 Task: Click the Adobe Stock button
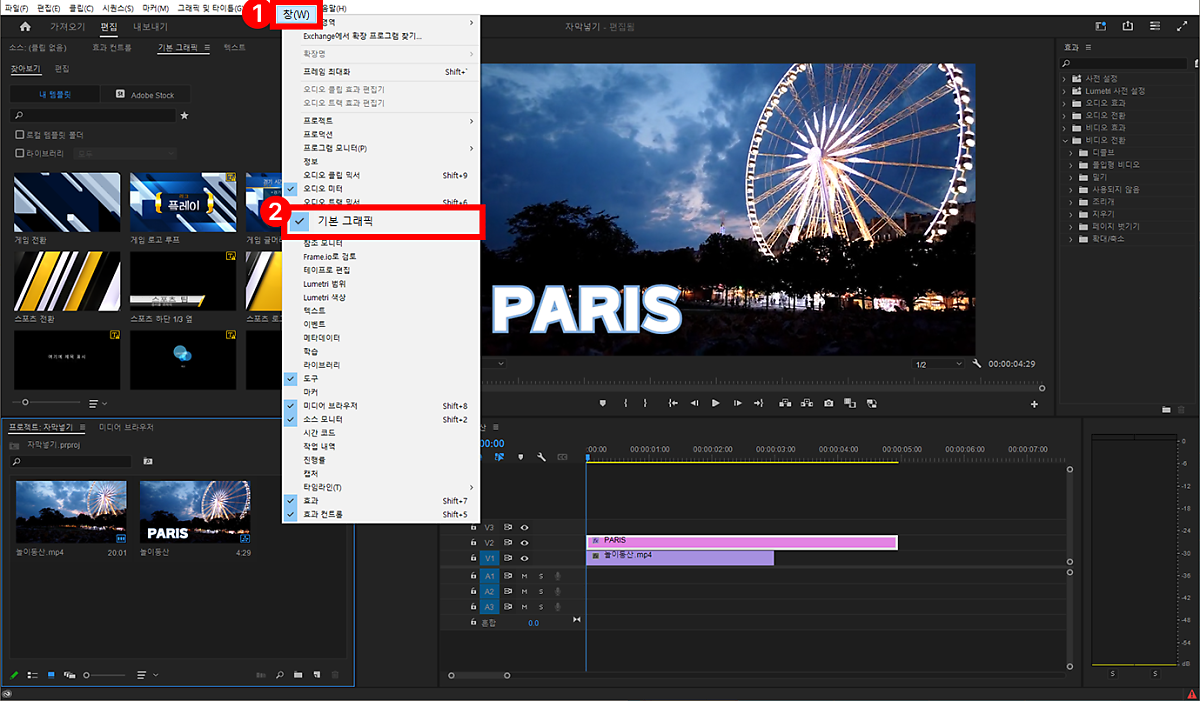click(145, 95)
